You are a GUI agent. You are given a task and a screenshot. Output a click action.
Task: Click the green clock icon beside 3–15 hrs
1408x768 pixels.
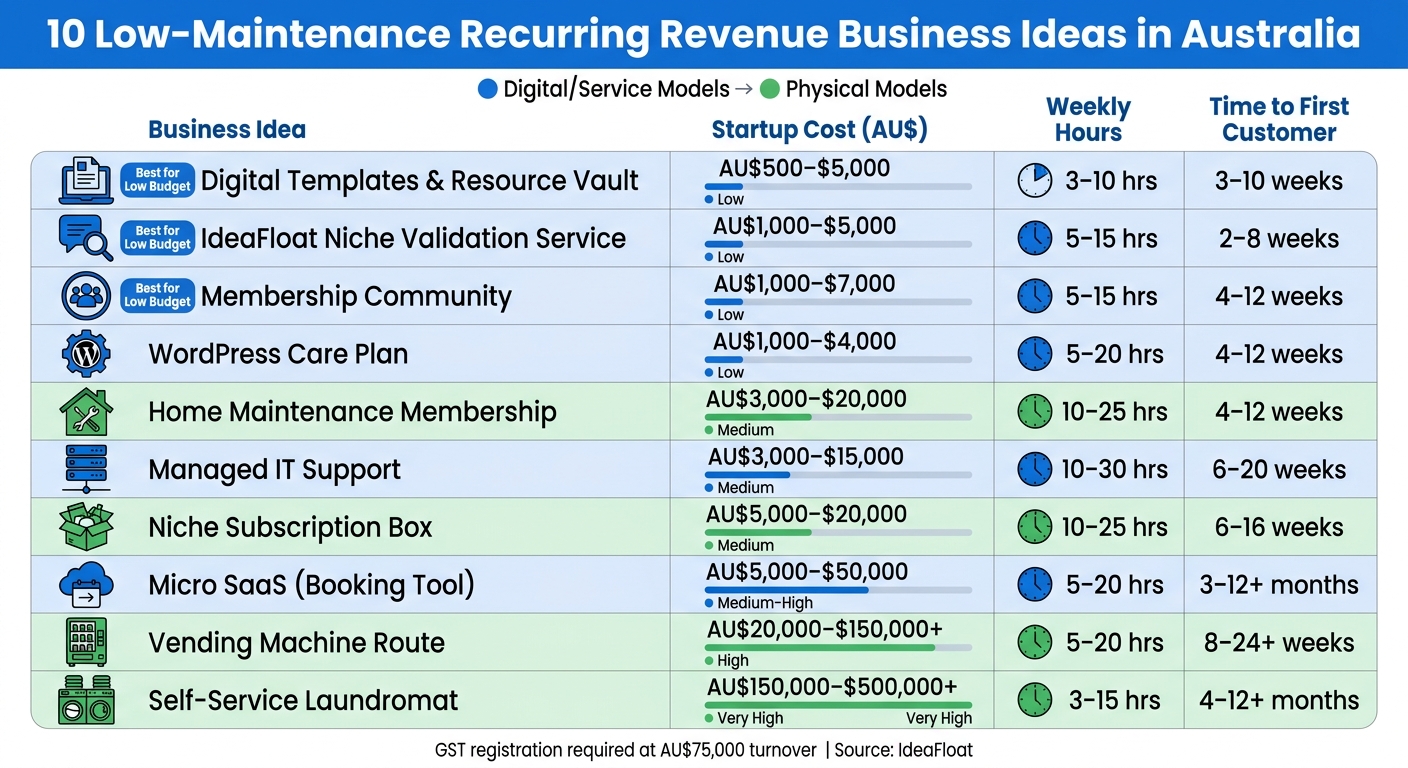[x=1035, y=700]
